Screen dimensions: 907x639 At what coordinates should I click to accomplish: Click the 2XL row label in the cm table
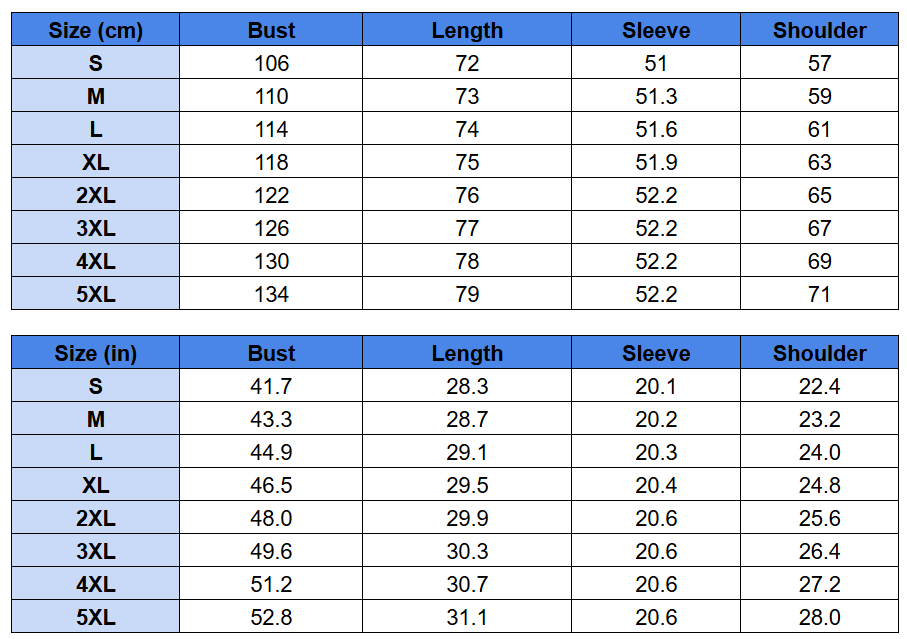tap(96, 195)
